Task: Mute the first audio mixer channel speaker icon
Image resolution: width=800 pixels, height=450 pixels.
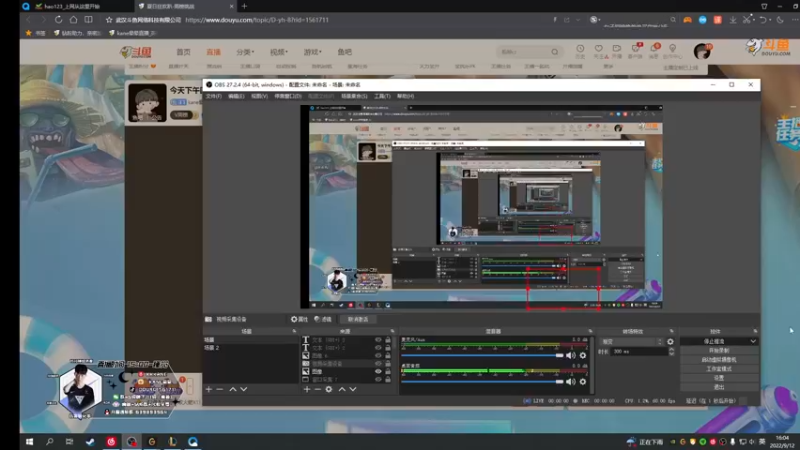Action: 570,356
